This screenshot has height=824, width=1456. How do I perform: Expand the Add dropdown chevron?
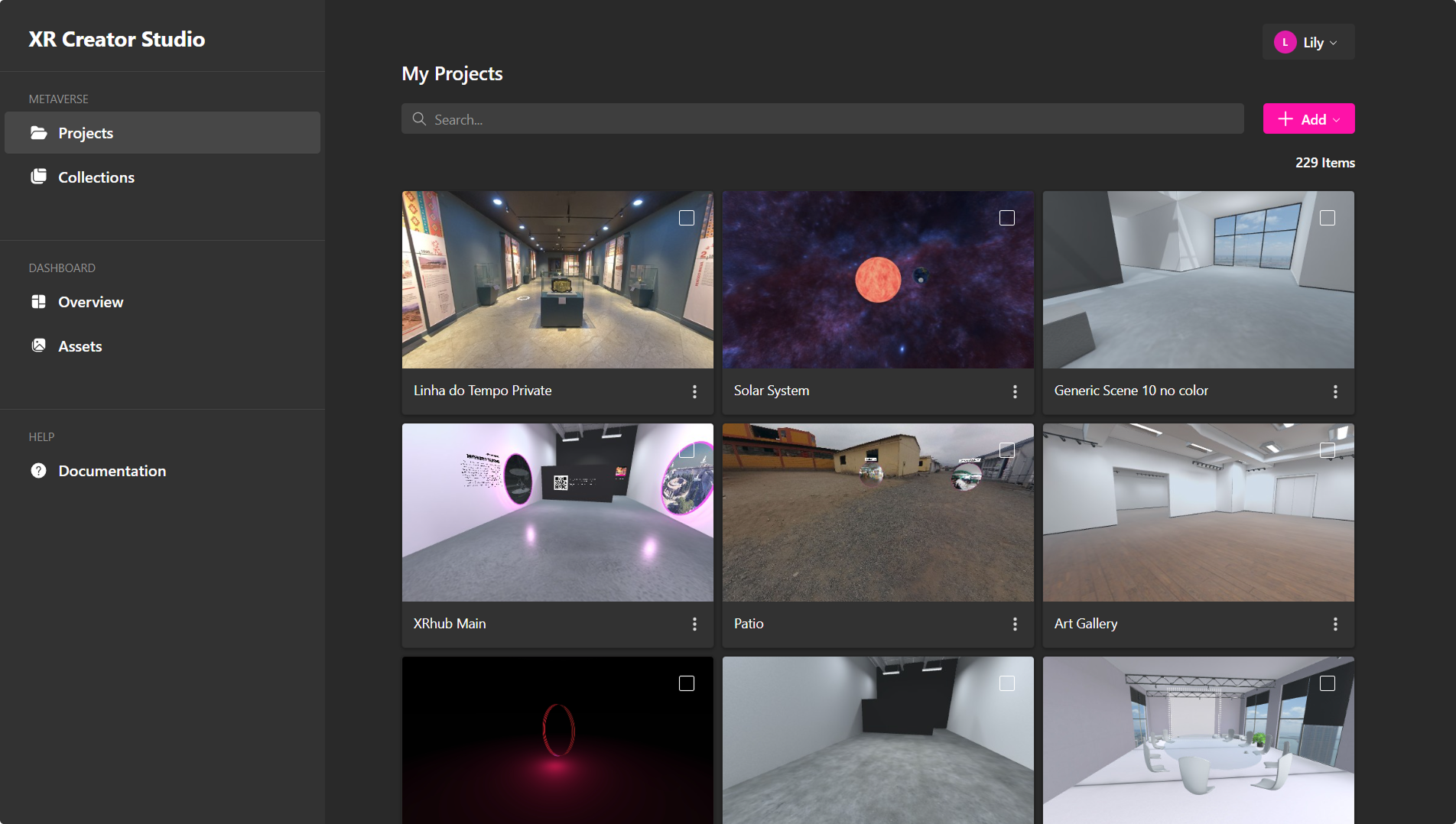1337,120
